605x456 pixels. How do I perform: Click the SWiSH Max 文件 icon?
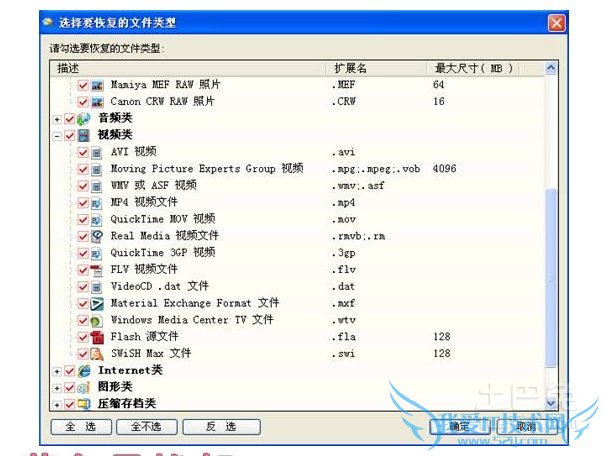click(x=97, y=354)
